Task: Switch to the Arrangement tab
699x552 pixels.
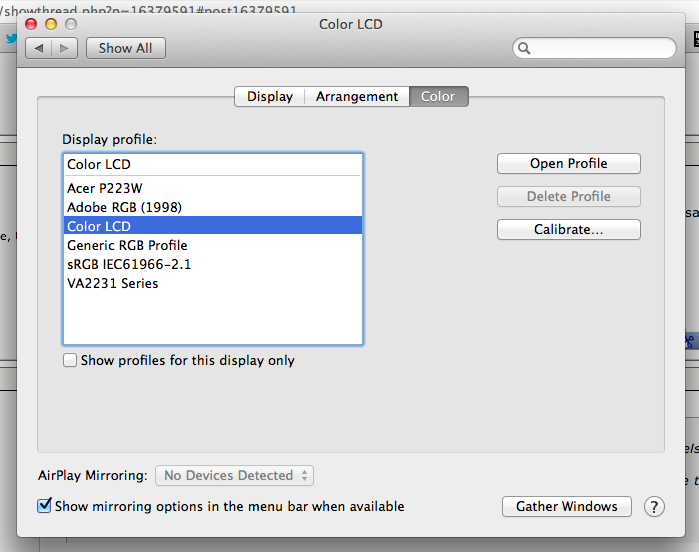Action: (x=357, y=96)
